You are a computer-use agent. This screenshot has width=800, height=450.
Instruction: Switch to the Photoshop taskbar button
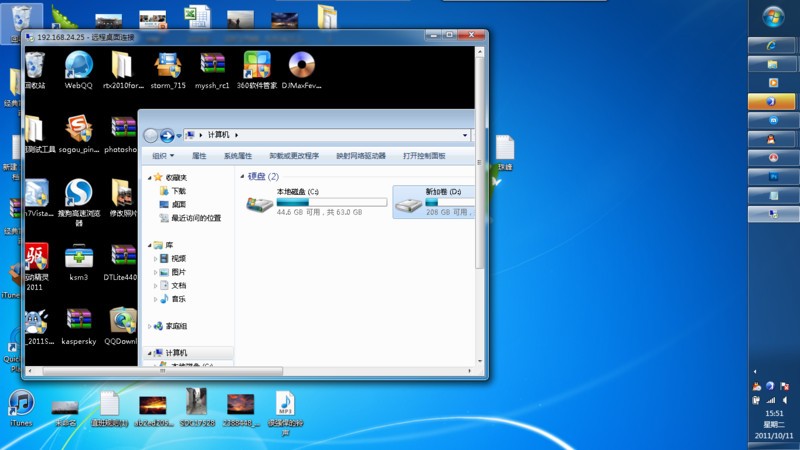coord(771,177)
